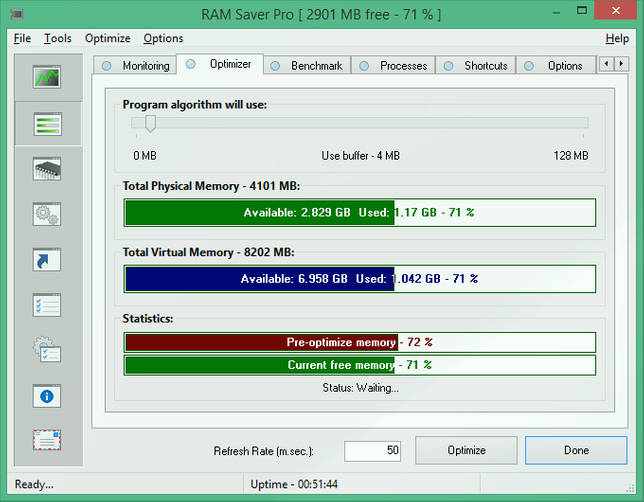Click the '128 MB' slider label
The image size is (644, 502).
click(x=570, y=156)
